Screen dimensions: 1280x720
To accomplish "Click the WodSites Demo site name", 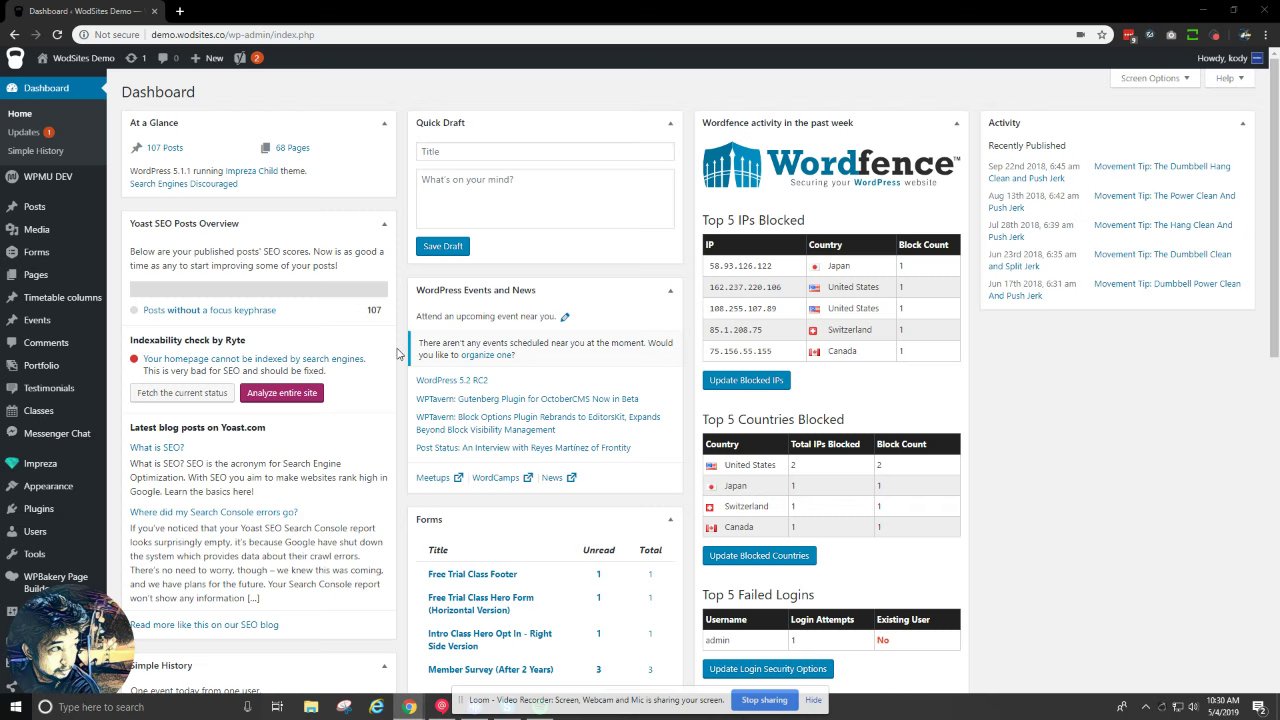I will pos(76,58).
